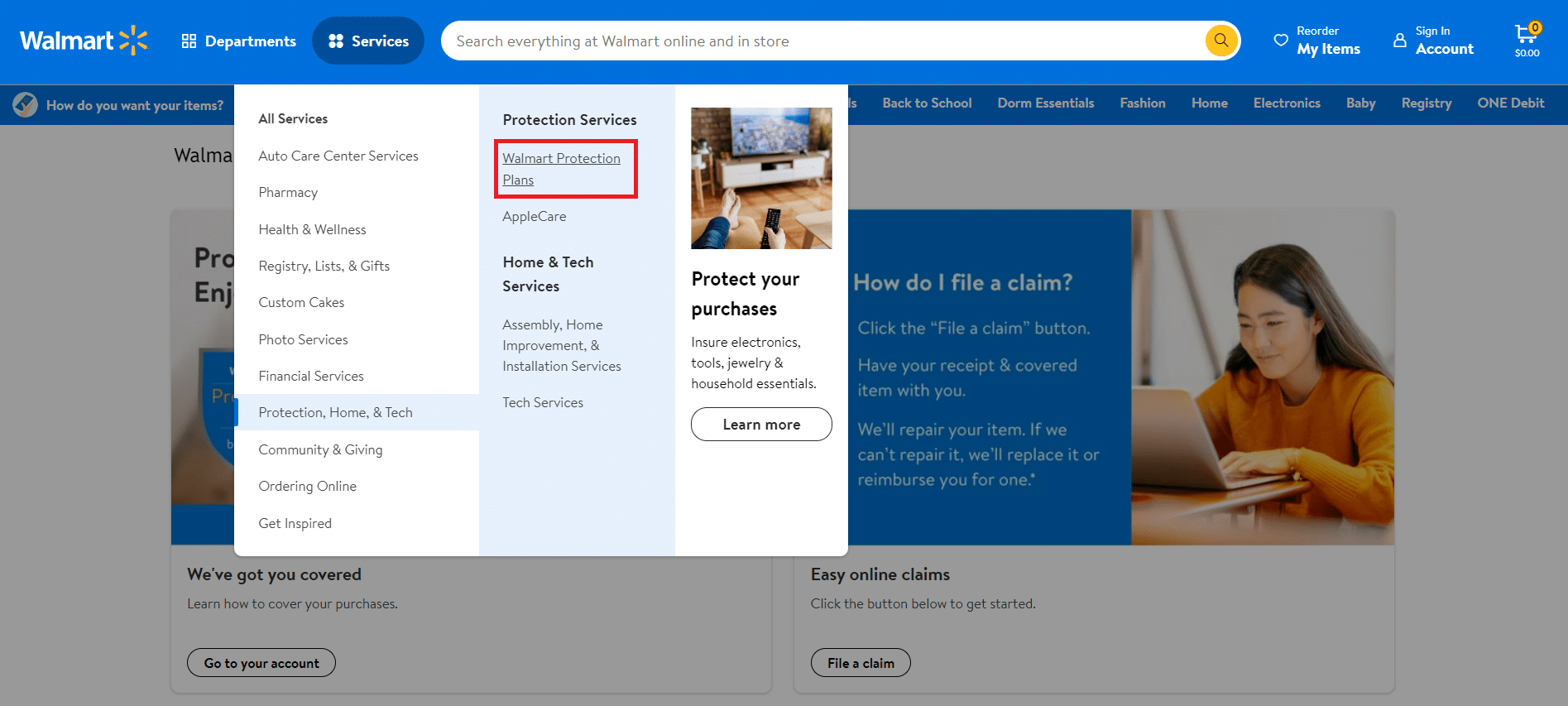The image size is (1568, 706).
Task: Open the Departments menu
Action: [x=239, y=41]
